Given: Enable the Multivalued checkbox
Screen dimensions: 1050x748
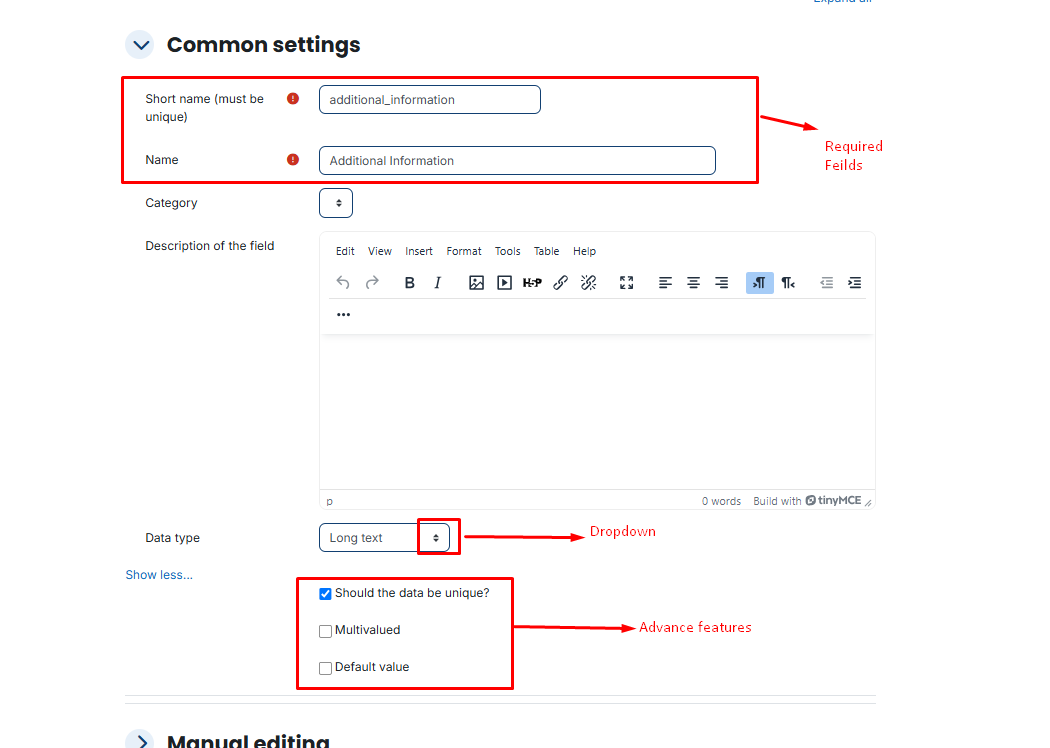Looking at the screenshot, I should click(325, 631).
